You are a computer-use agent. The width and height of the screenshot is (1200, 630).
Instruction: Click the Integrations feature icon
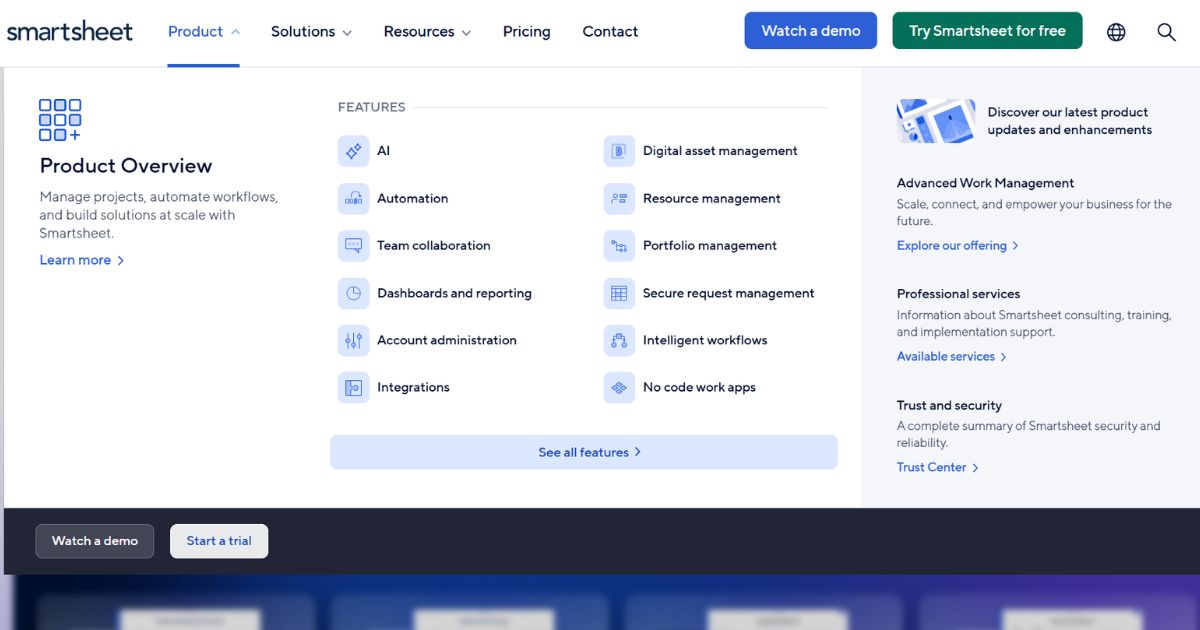tap(353, 388)
